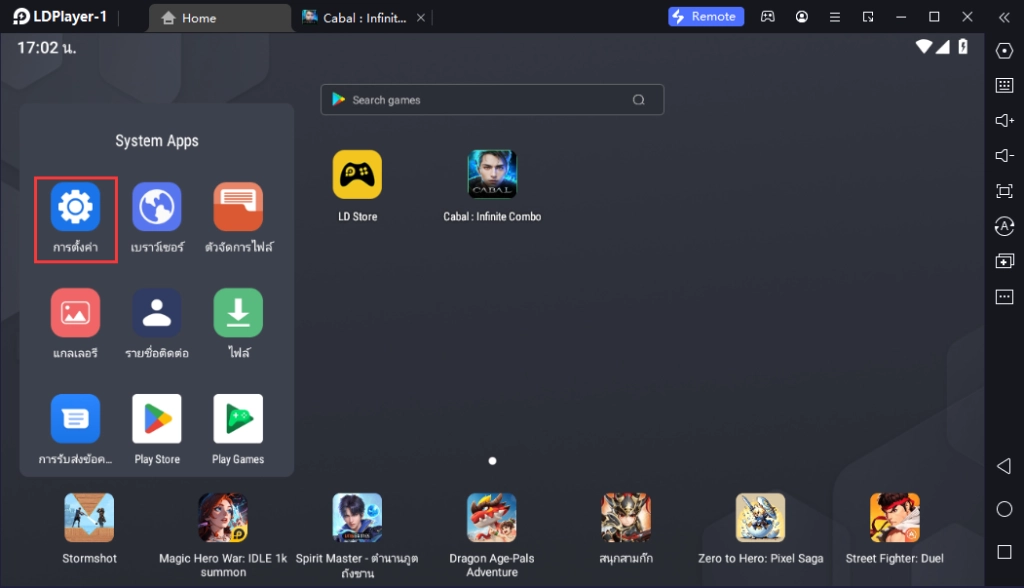
Task: Click the 17:02 clock in status bar
Action: (46, 48)
